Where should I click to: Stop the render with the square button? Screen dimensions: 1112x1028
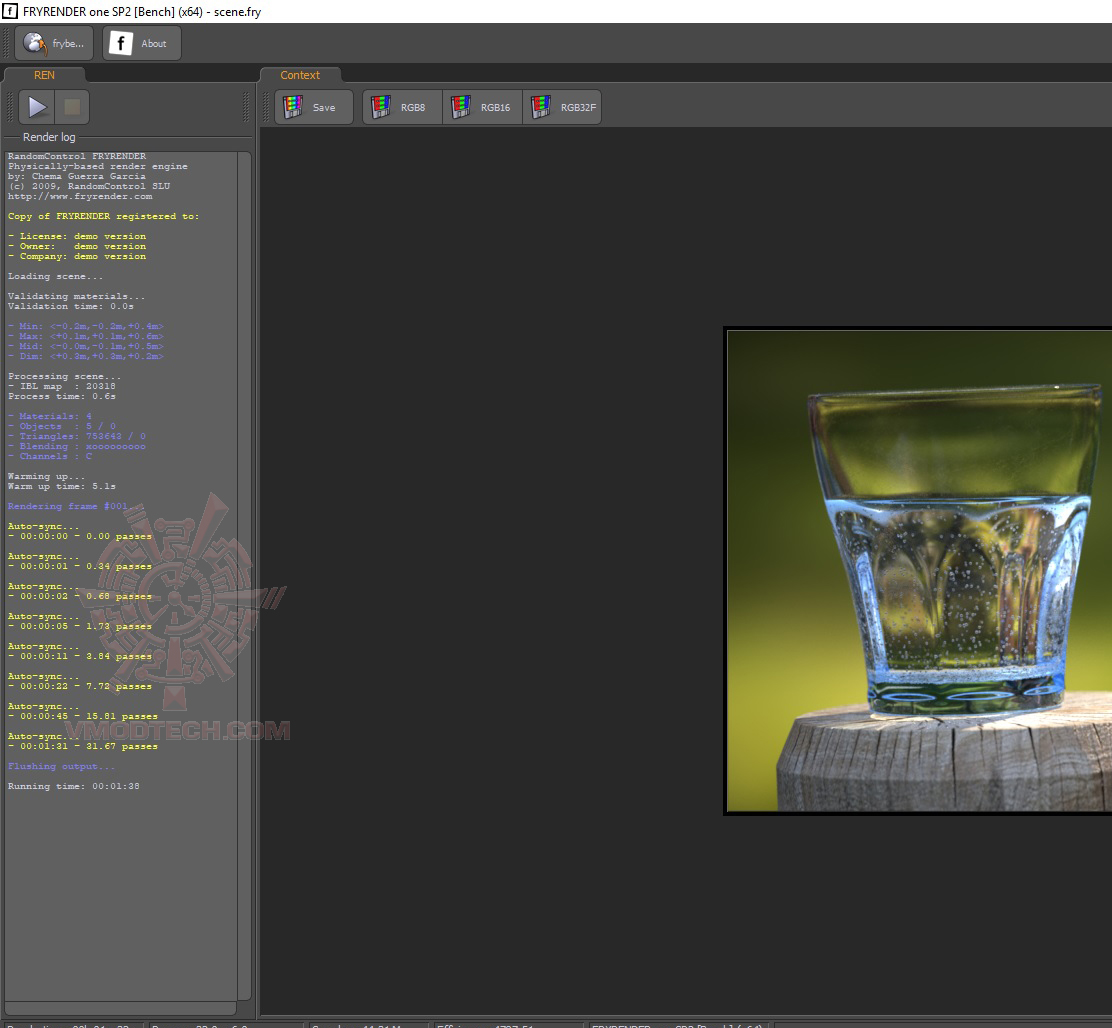click(x=72, y=107)
